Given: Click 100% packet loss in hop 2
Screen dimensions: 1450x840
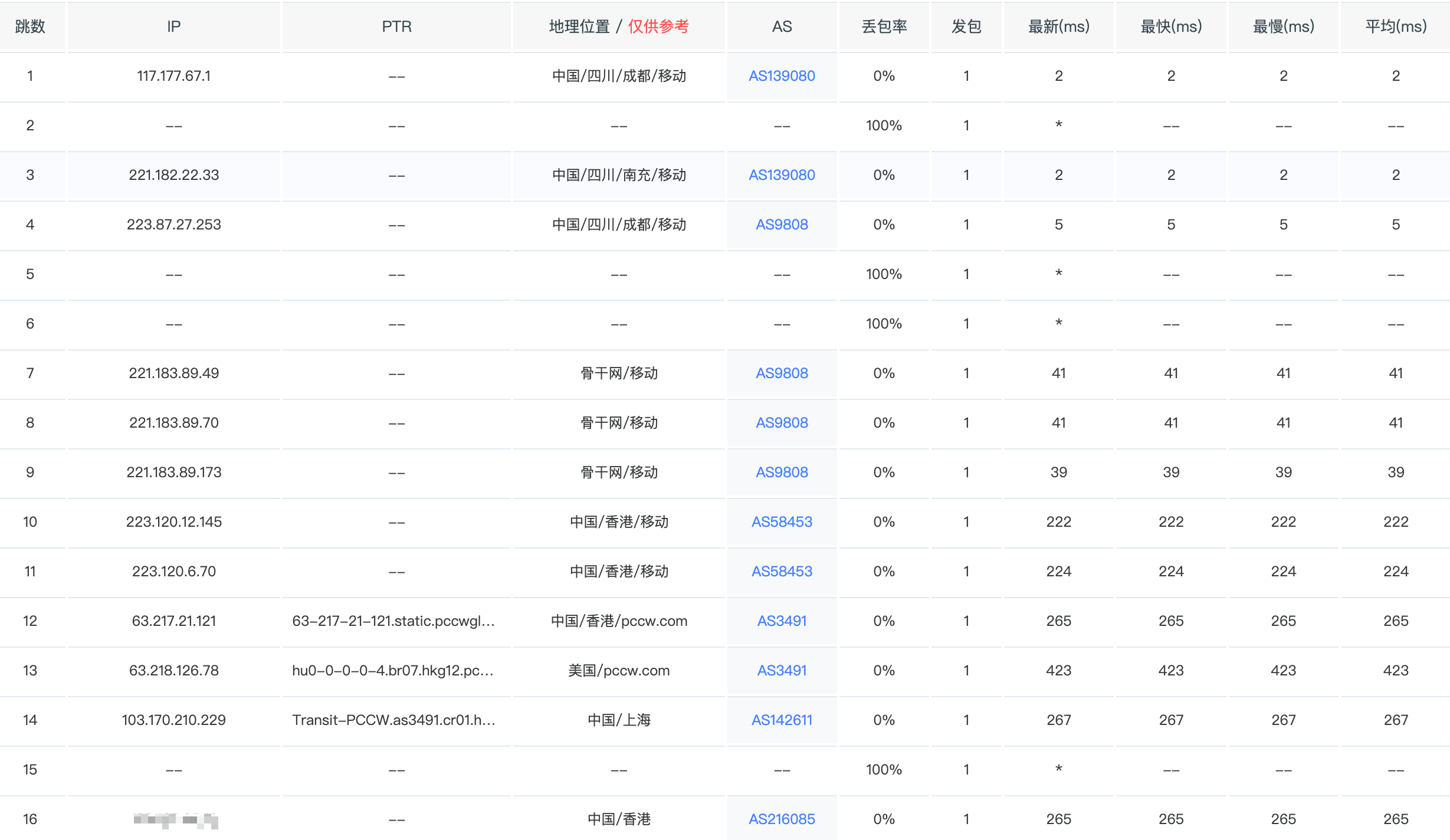Looking at the screenshot, I should click(x=884, y=126).
